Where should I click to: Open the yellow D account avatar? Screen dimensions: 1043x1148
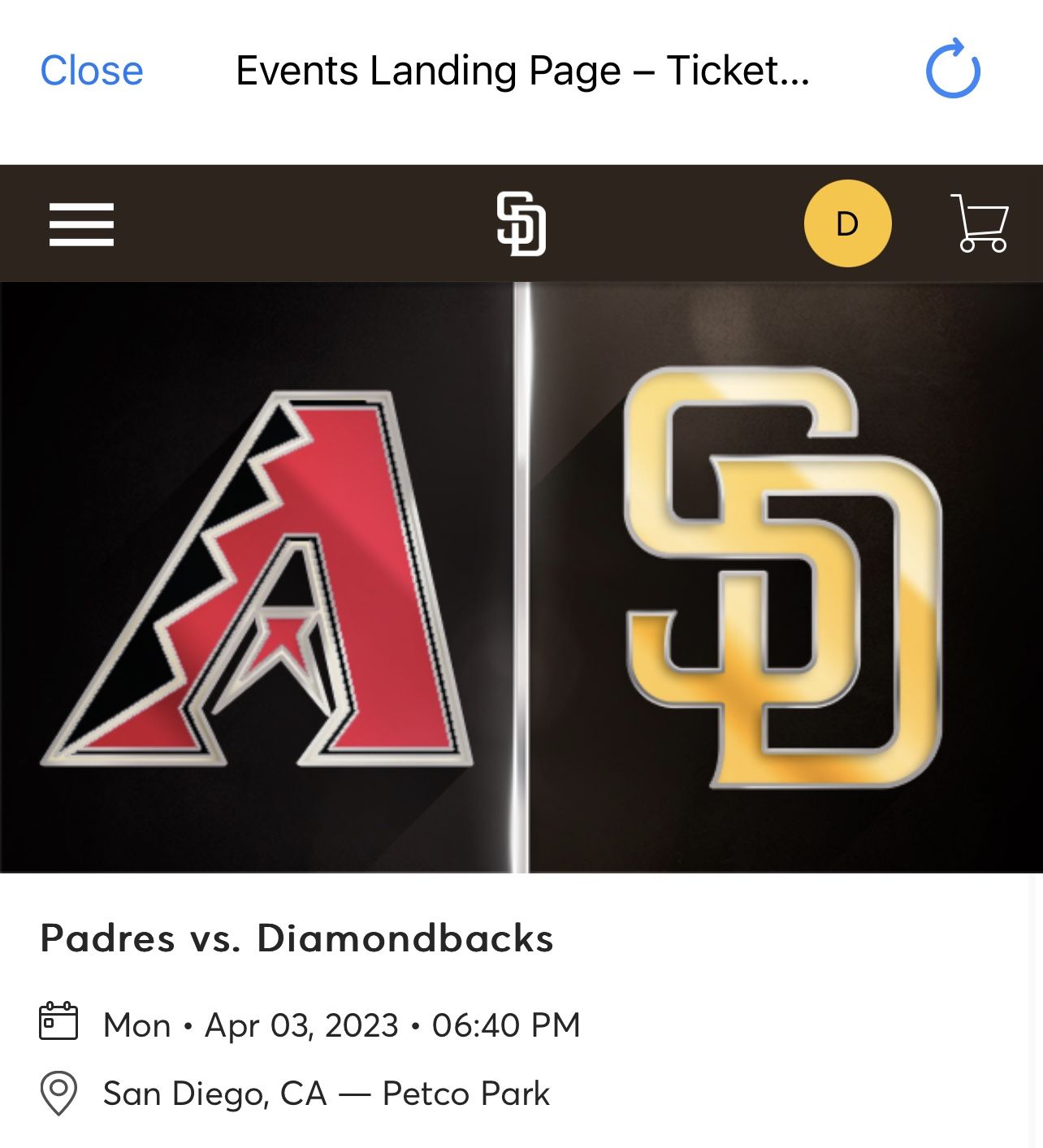(847, 223)
